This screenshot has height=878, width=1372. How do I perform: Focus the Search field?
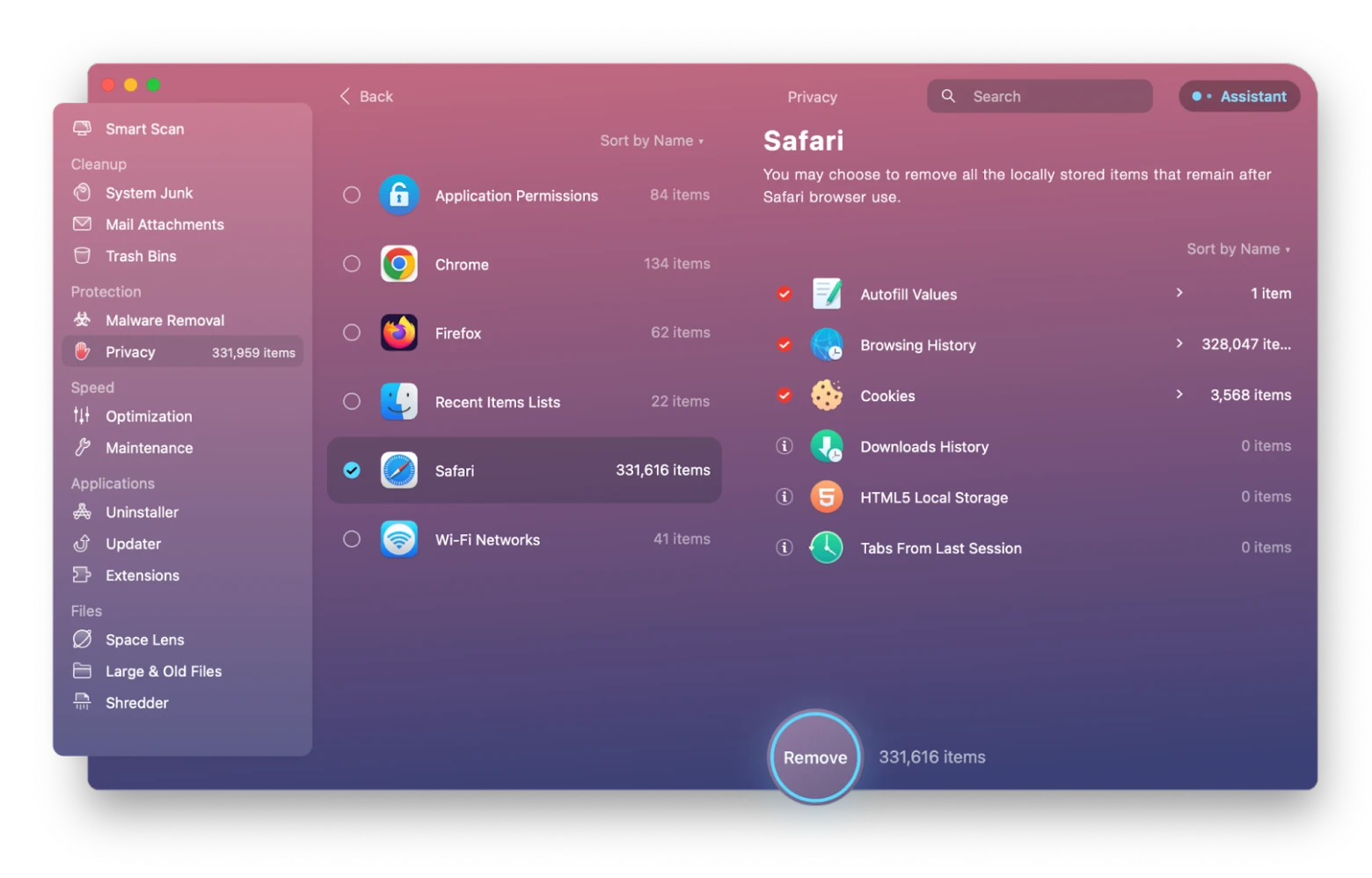tap(1039, 97)
